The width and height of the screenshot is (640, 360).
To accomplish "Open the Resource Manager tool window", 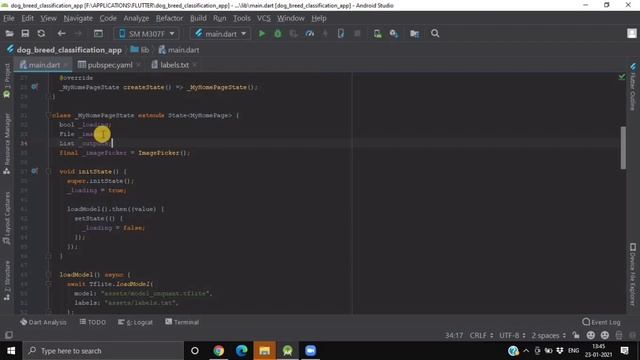I will click(x=7, y=144).
